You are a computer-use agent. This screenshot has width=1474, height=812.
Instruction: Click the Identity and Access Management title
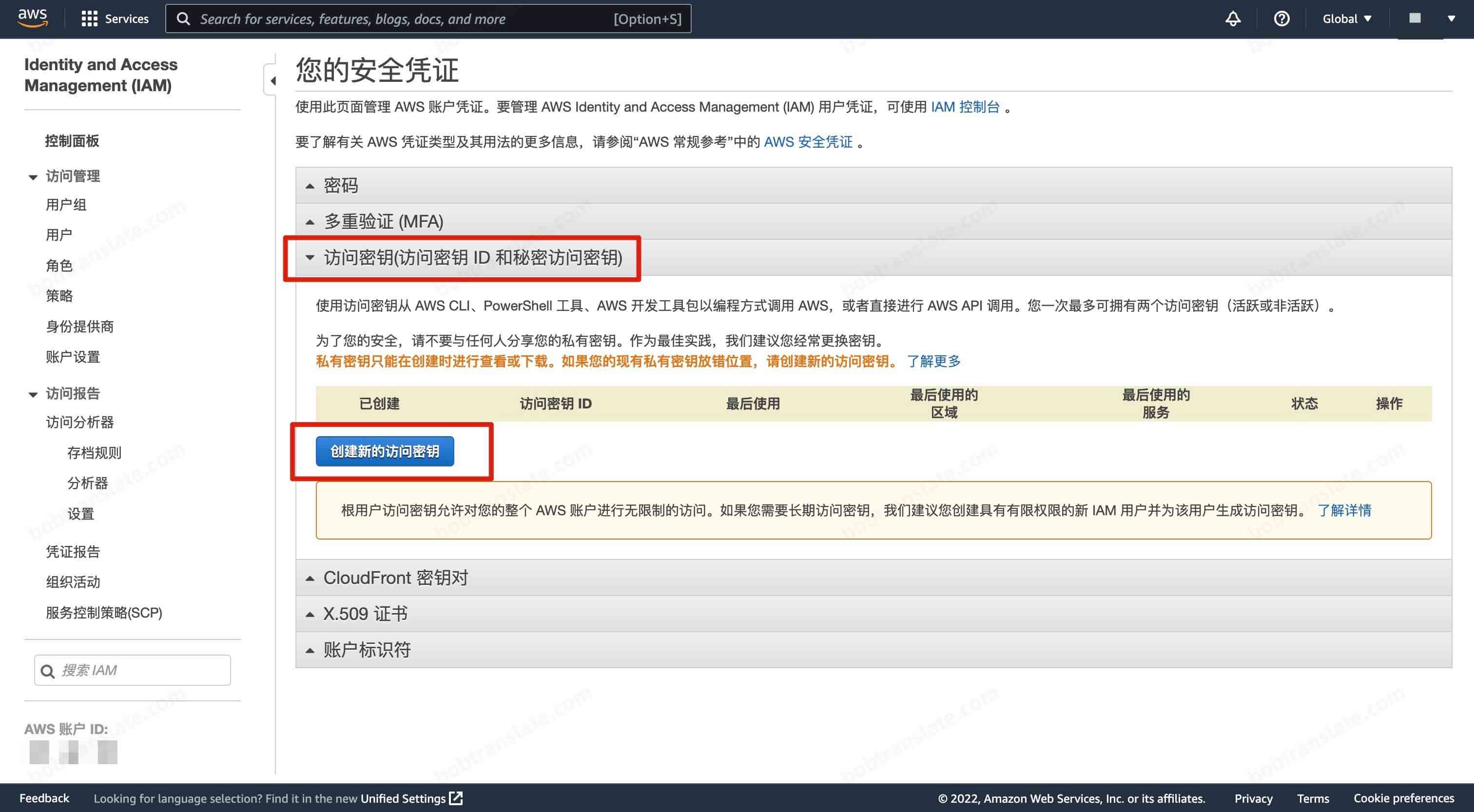coord(101,75)
